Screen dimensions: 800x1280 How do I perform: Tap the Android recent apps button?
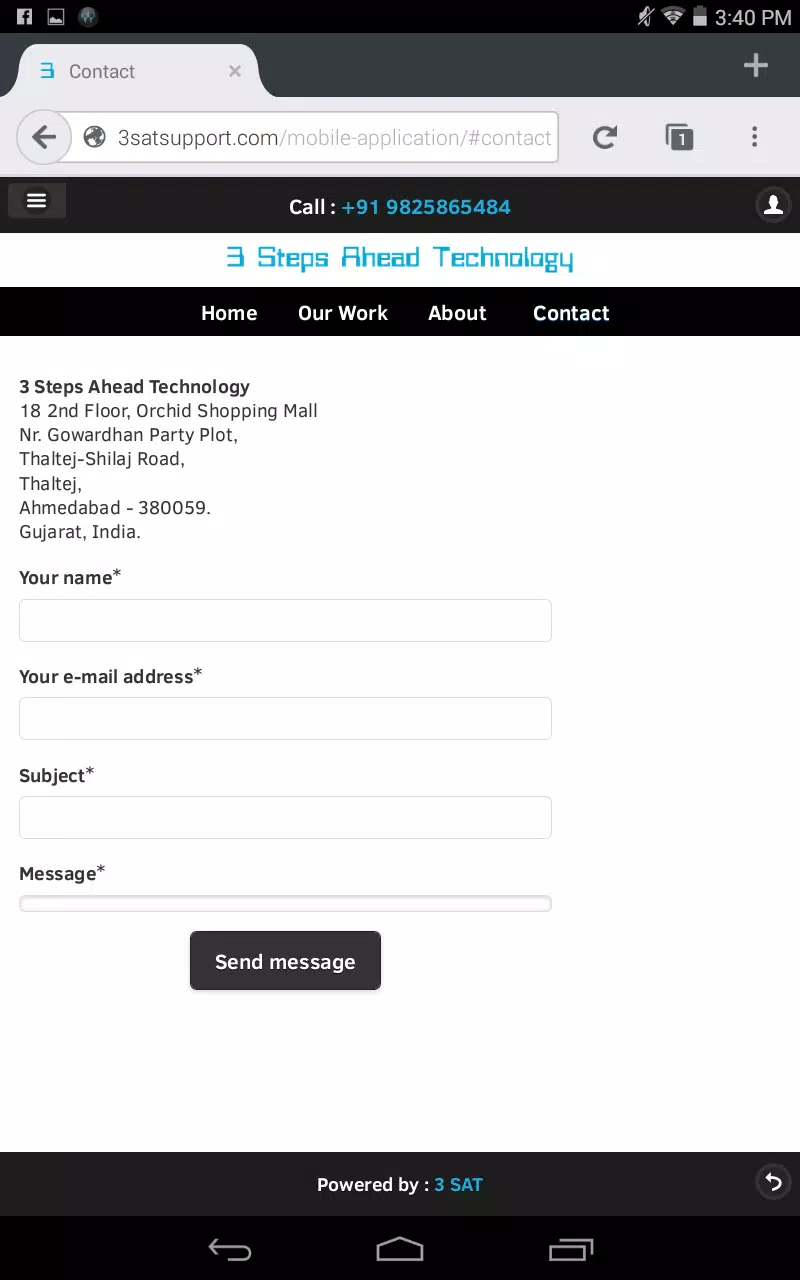pos(571,1249)
